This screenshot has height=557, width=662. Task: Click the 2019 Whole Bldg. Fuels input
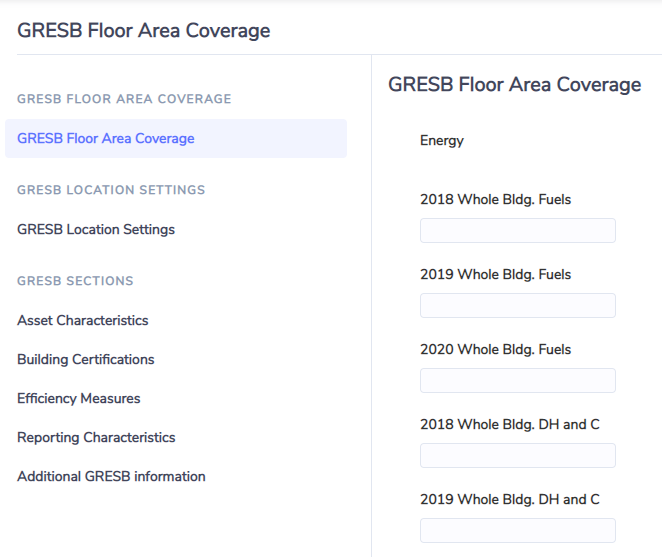[518, 305]
